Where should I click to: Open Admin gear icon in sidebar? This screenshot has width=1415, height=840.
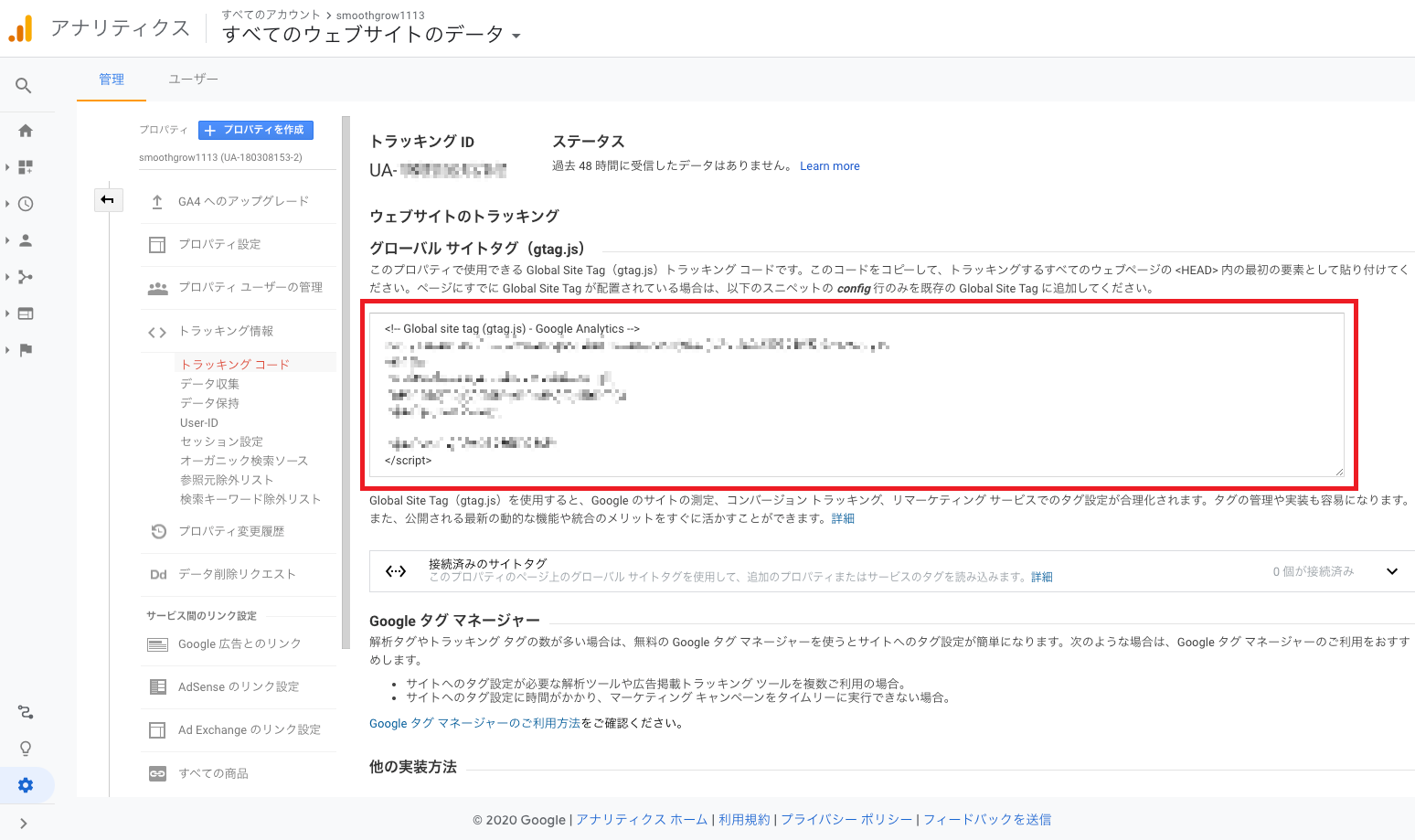click(26, 785)
